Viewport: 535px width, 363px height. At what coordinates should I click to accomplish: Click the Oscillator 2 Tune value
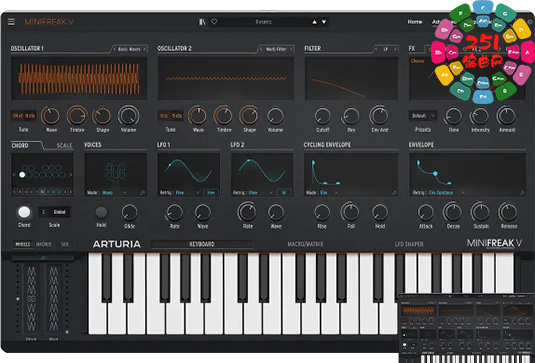click(x=171, y=116)
